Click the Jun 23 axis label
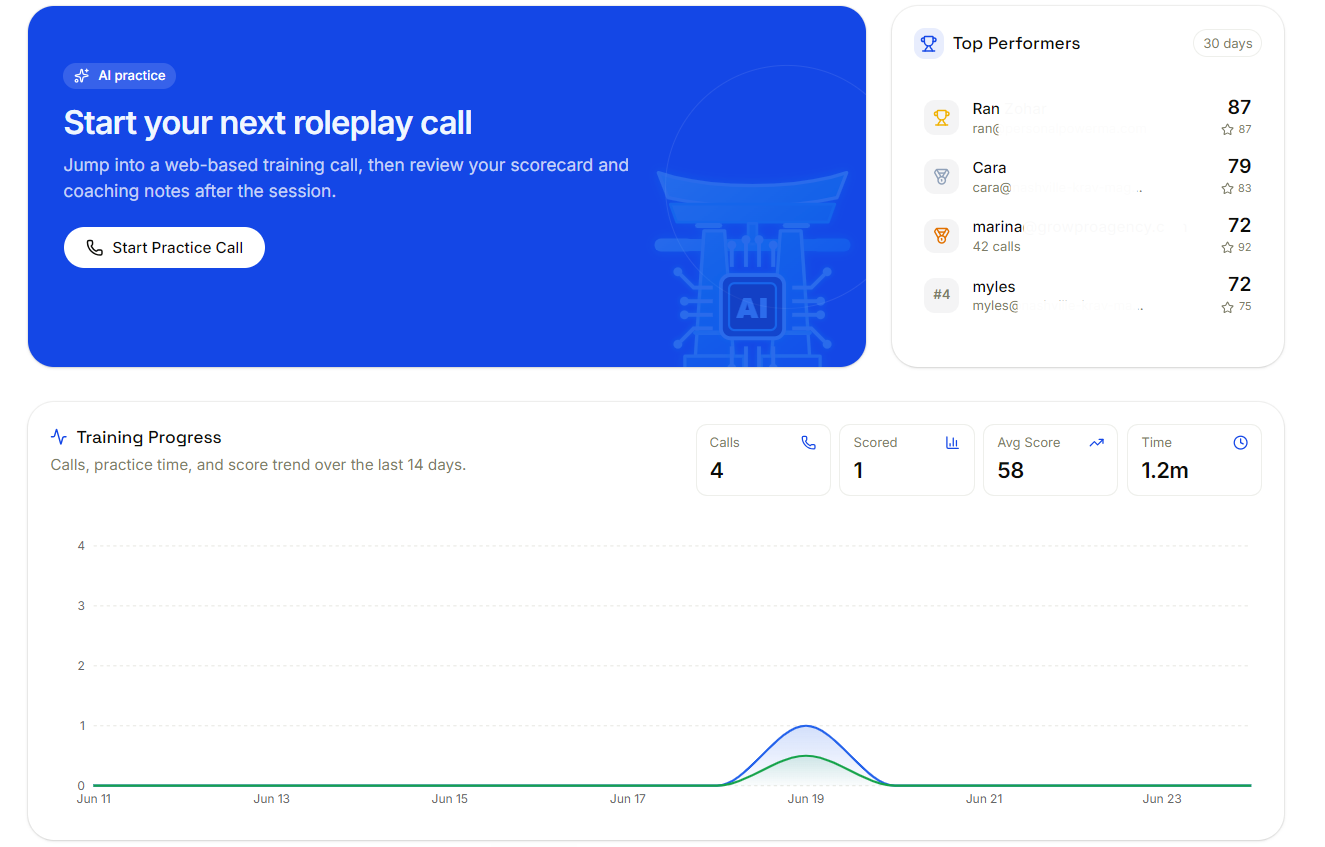Image resolution: width=1325 pixels, height=847 pixels. [x=1162, y=799]
